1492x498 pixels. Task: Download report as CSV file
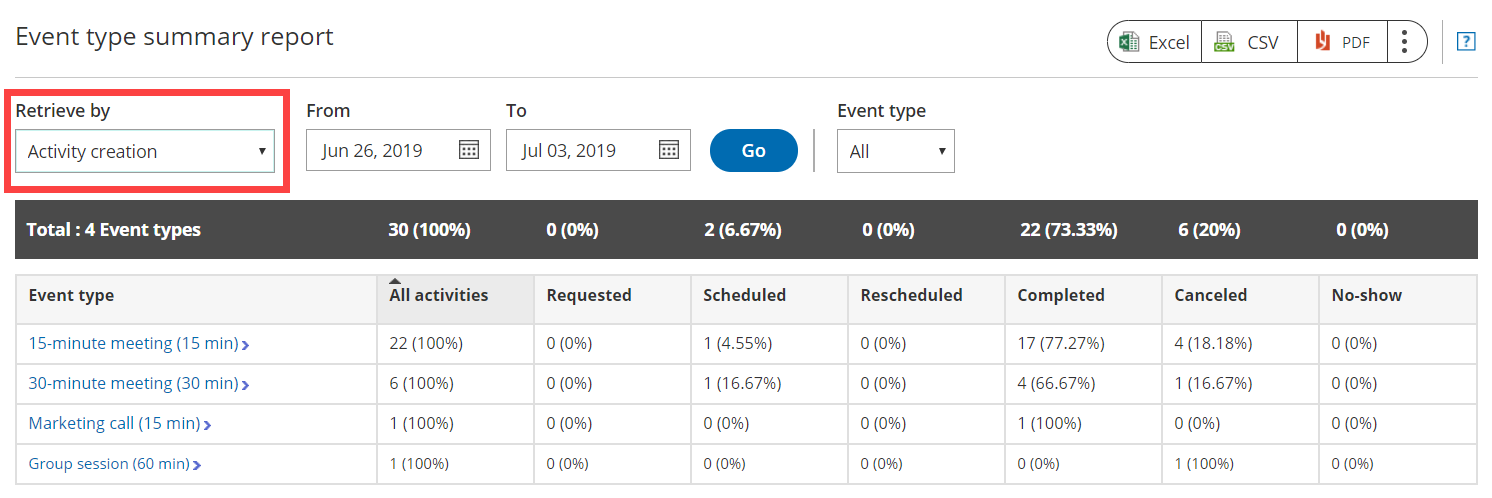pos(1247,42)
